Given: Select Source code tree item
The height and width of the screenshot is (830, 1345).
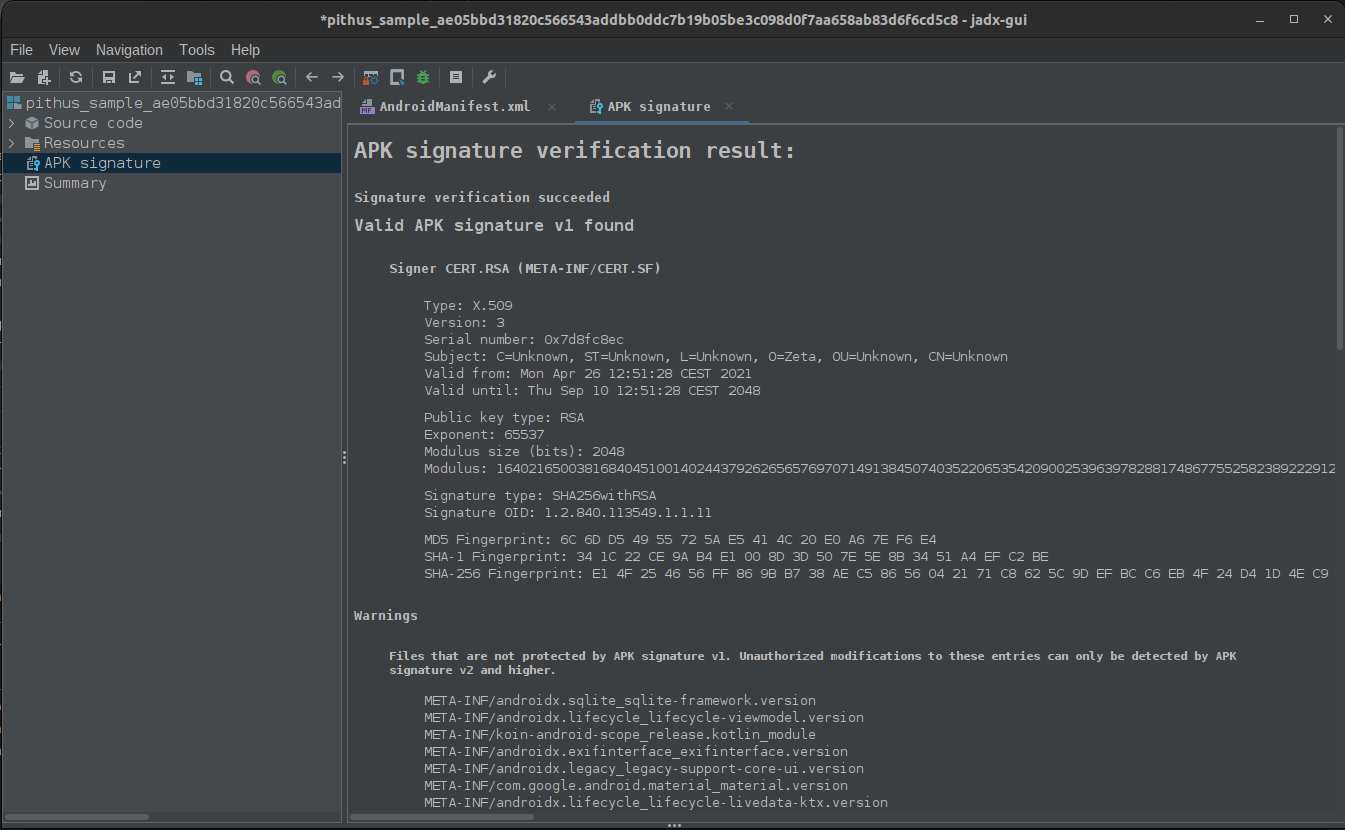Looking at the screenshot, I should point(84,123).
